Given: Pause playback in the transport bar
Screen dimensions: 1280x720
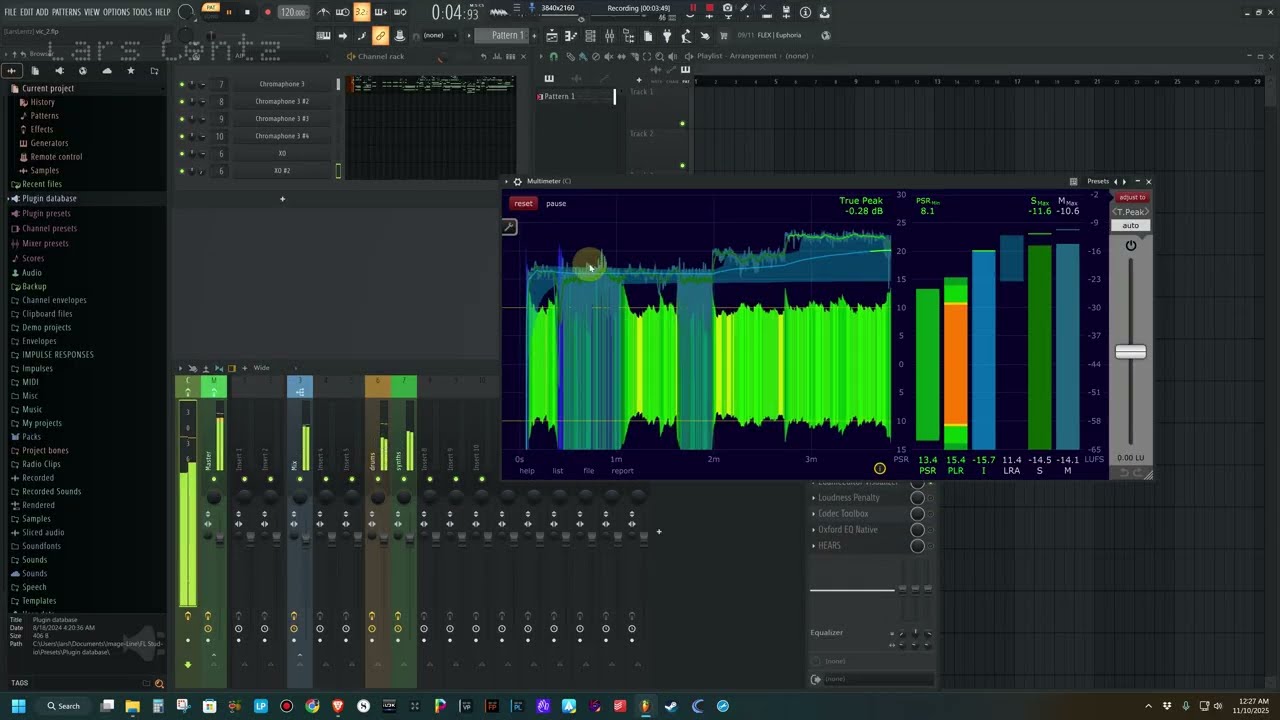Looking at the screenshot, I should click(228, 12).
